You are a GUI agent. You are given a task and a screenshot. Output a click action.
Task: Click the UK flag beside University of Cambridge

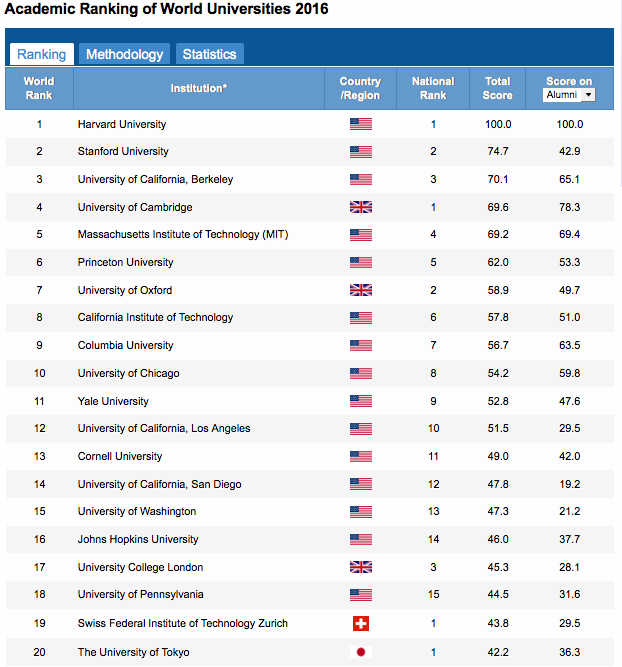tap(360, 208)
